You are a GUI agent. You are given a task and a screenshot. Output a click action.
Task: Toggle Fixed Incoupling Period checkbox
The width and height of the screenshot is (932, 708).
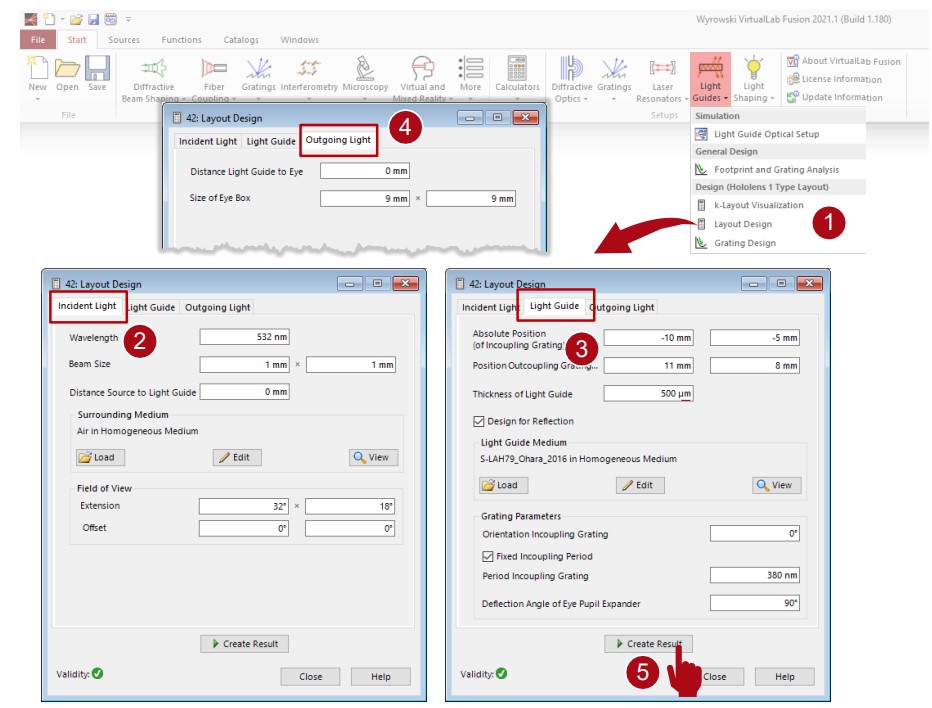[487, 556]
